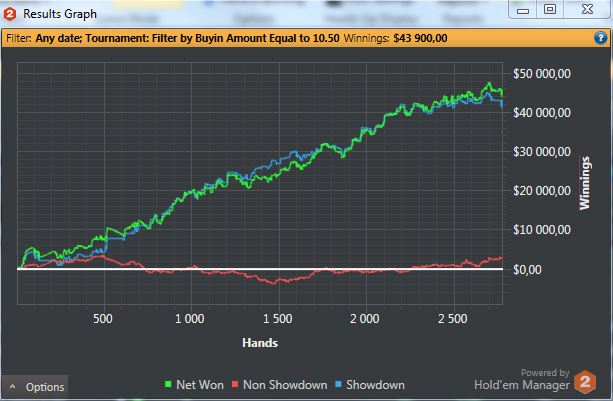Click the blue help icon in filter bar
Viewport: 613px width, 401px height.
(x=600, y=38)
